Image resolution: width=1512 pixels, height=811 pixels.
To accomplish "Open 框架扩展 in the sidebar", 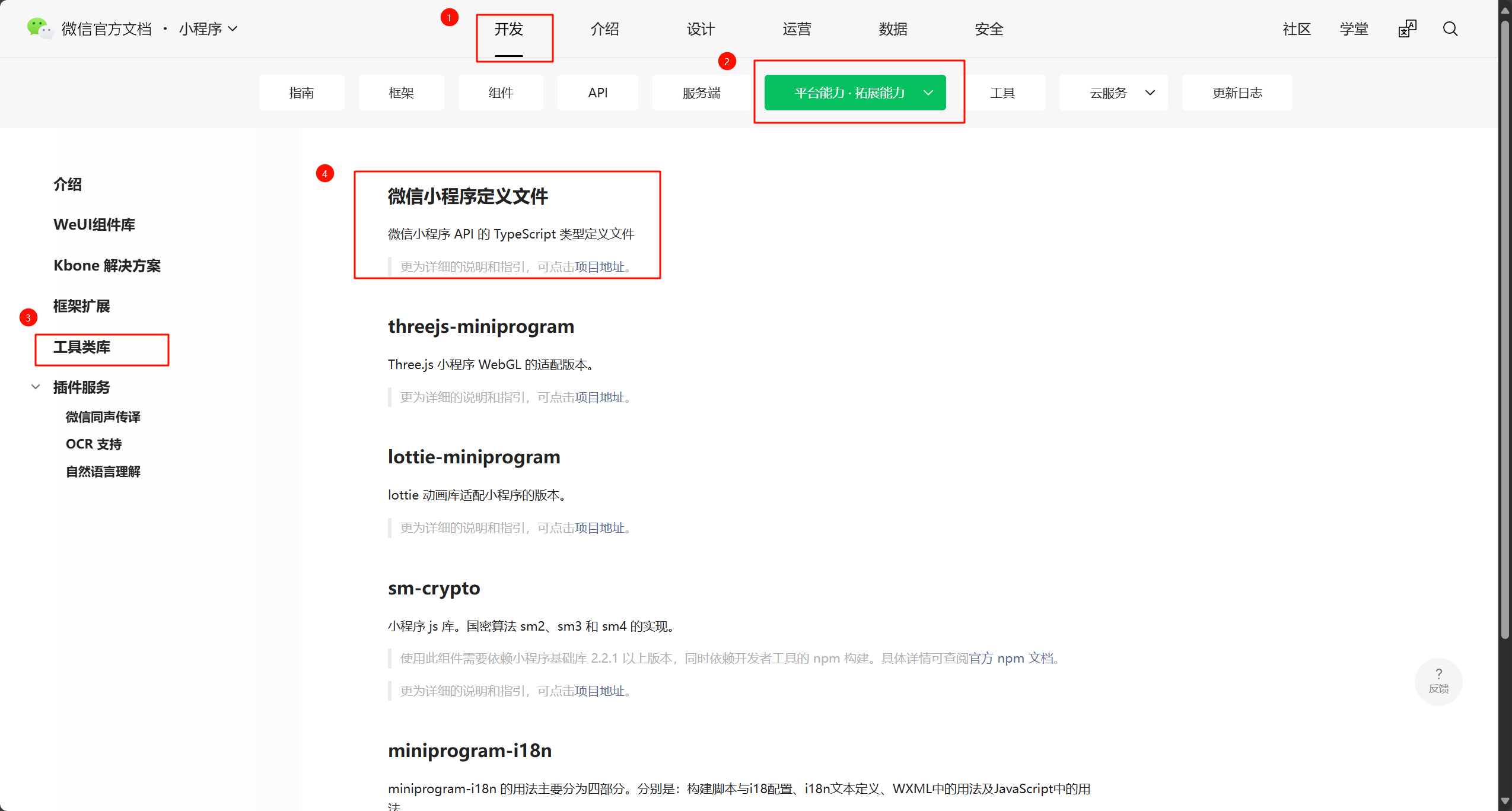I will [x=82, y=306].
